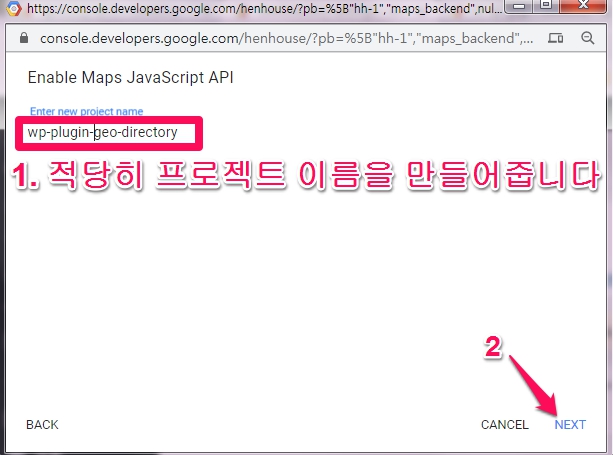Click the Google Cloud favicon in title bar
Screen dimensions: 613x455
click(x=13, y=8)
